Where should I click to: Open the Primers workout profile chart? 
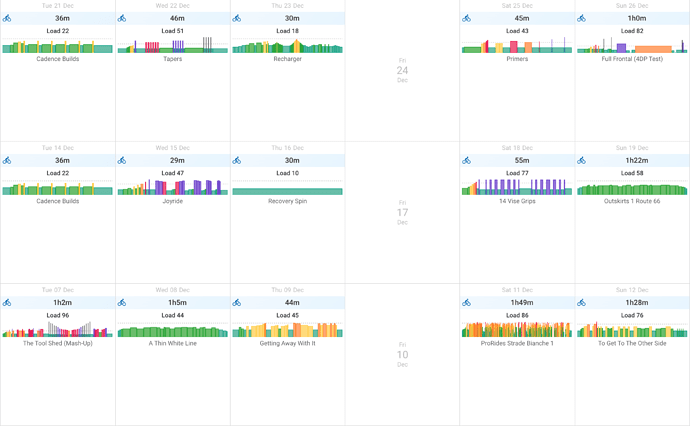tap(517, 45)
